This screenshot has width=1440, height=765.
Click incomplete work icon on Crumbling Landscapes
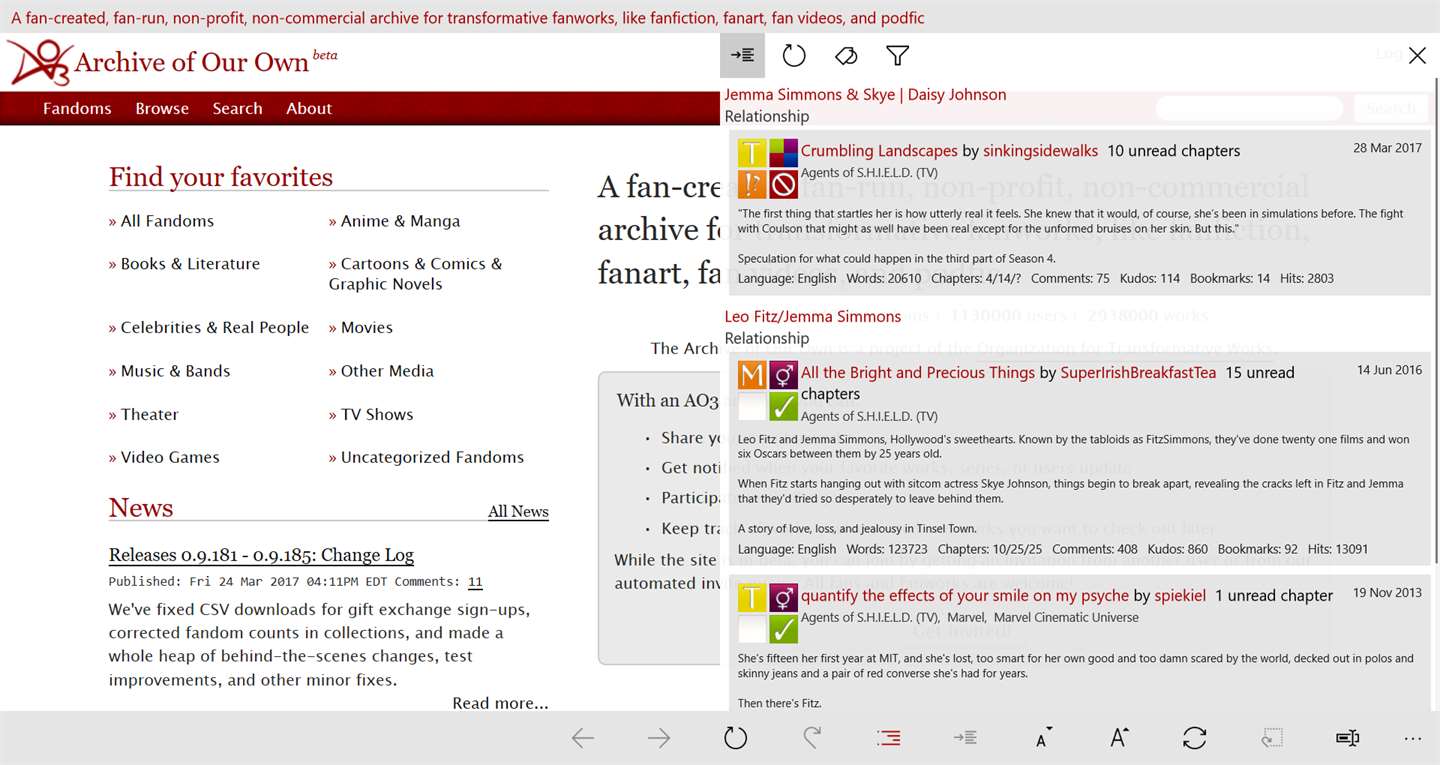783,184
